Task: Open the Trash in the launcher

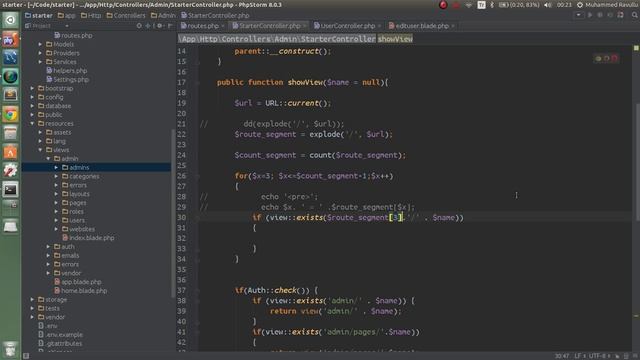Action: click(10, 350)
